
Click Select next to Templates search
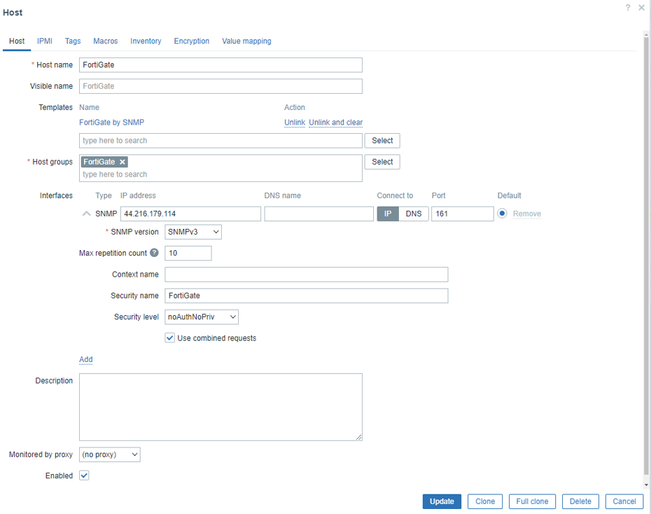(382, 140)
